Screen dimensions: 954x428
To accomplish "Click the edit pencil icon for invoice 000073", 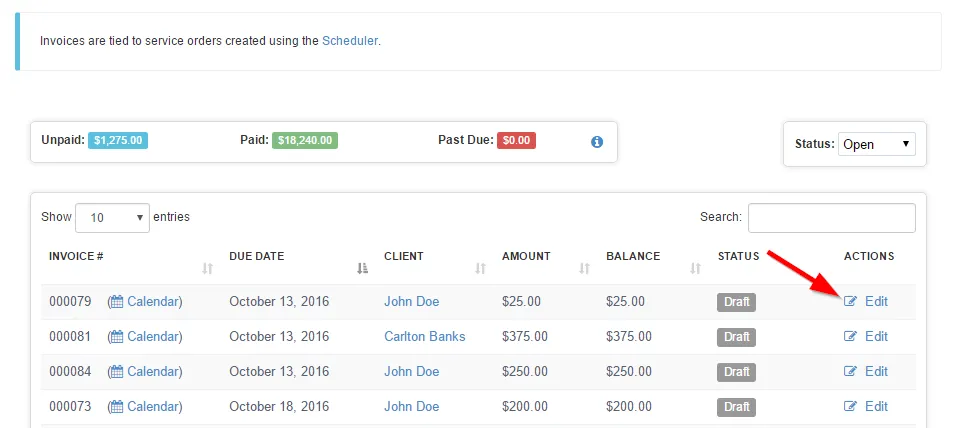I will 851,407.
